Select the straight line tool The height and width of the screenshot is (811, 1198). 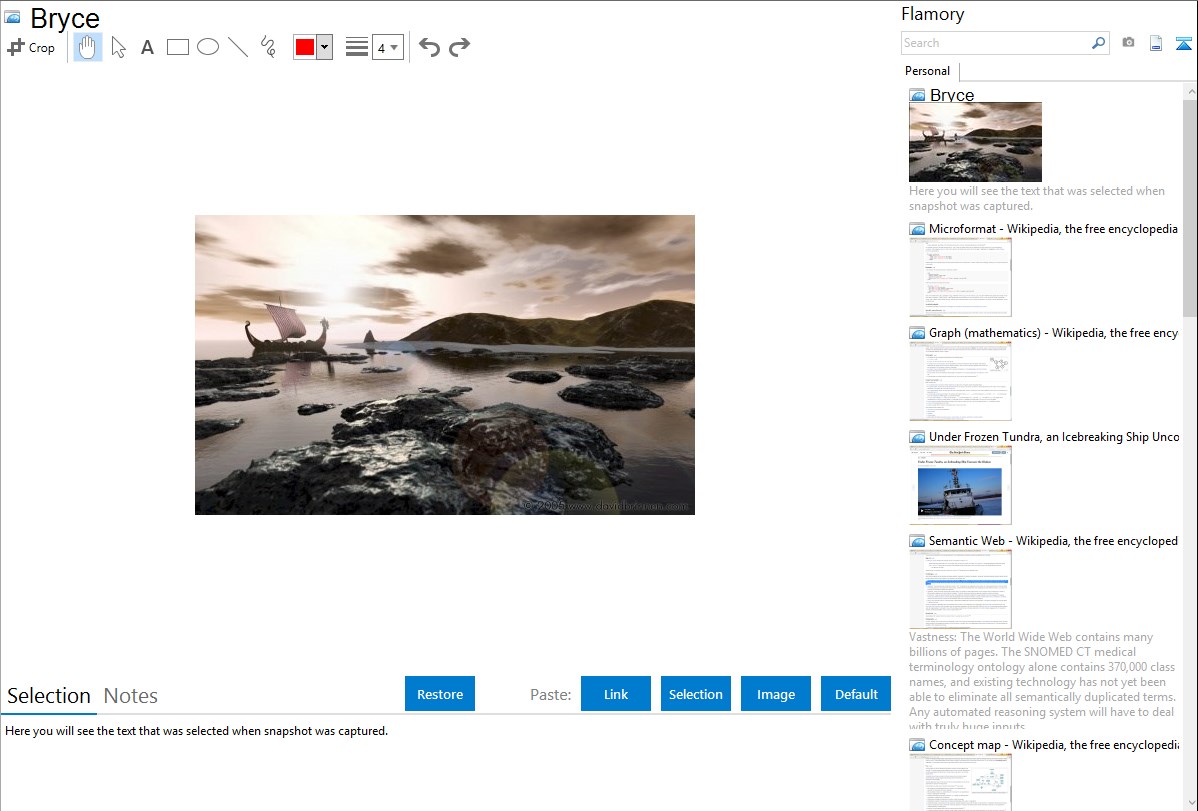click(x=238, y=47)
